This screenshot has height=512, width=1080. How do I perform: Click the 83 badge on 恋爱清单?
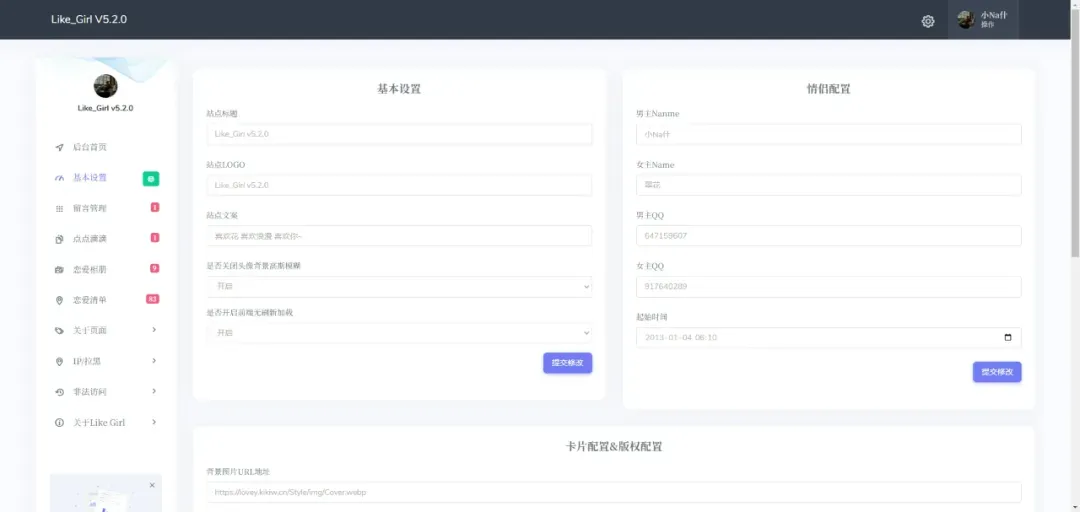[x=152, y=299]
